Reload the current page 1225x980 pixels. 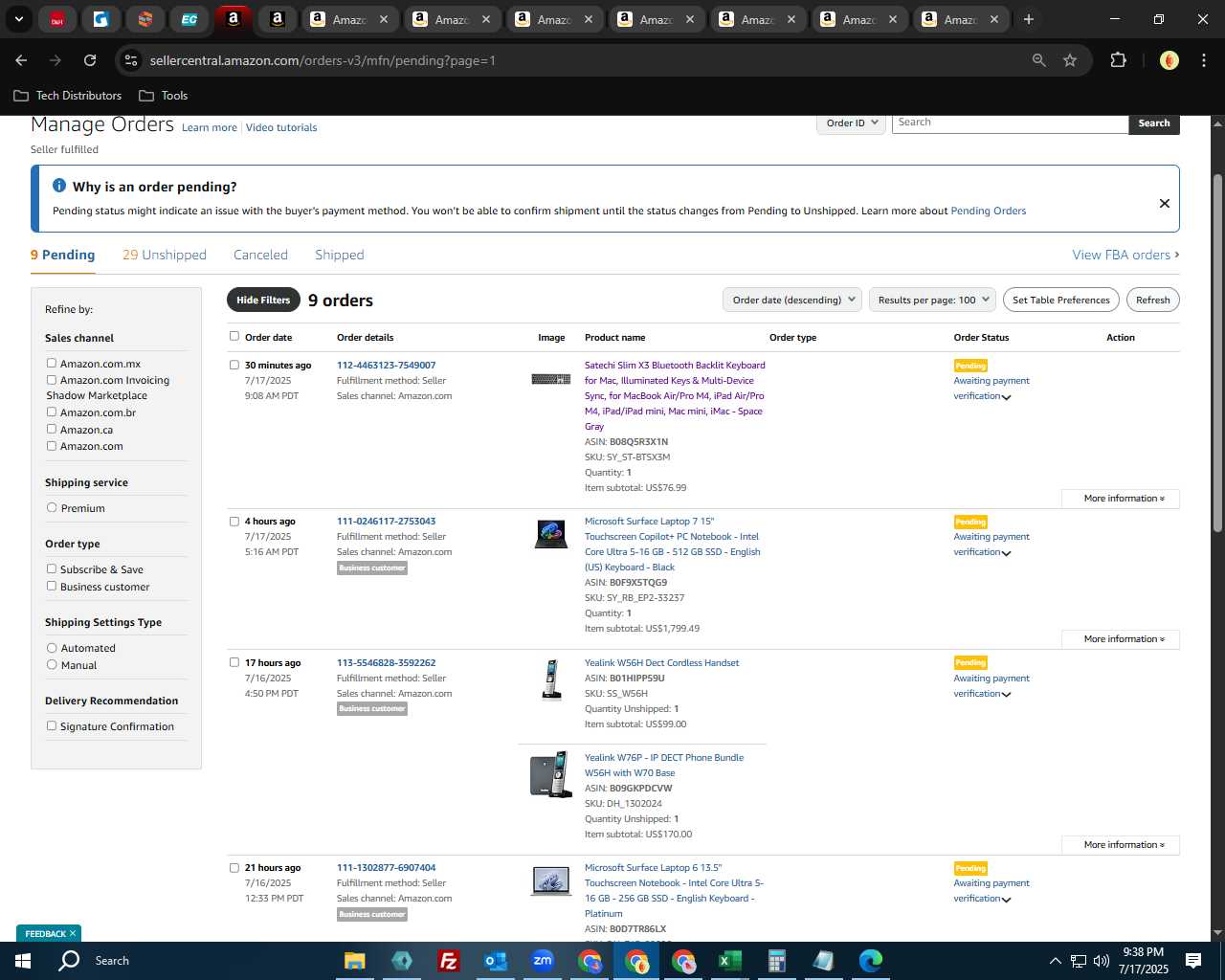(90, 60)
